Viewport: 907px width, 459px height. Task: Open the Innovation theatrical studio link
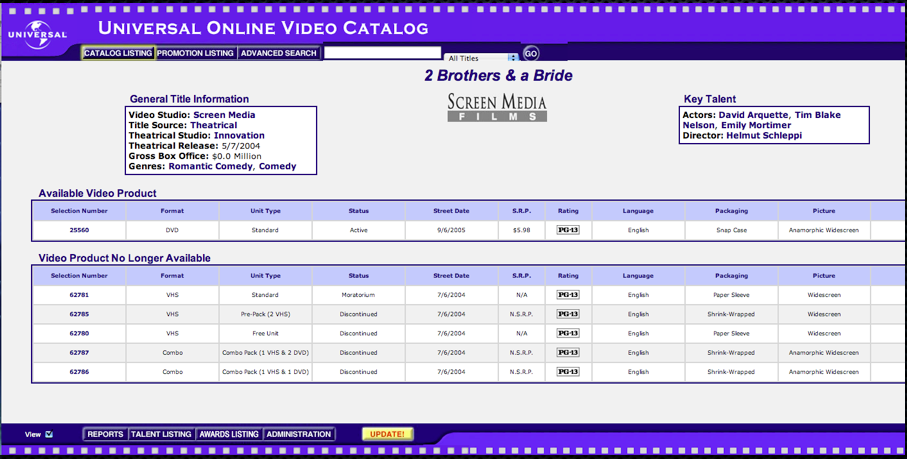[x=239, y=135]
